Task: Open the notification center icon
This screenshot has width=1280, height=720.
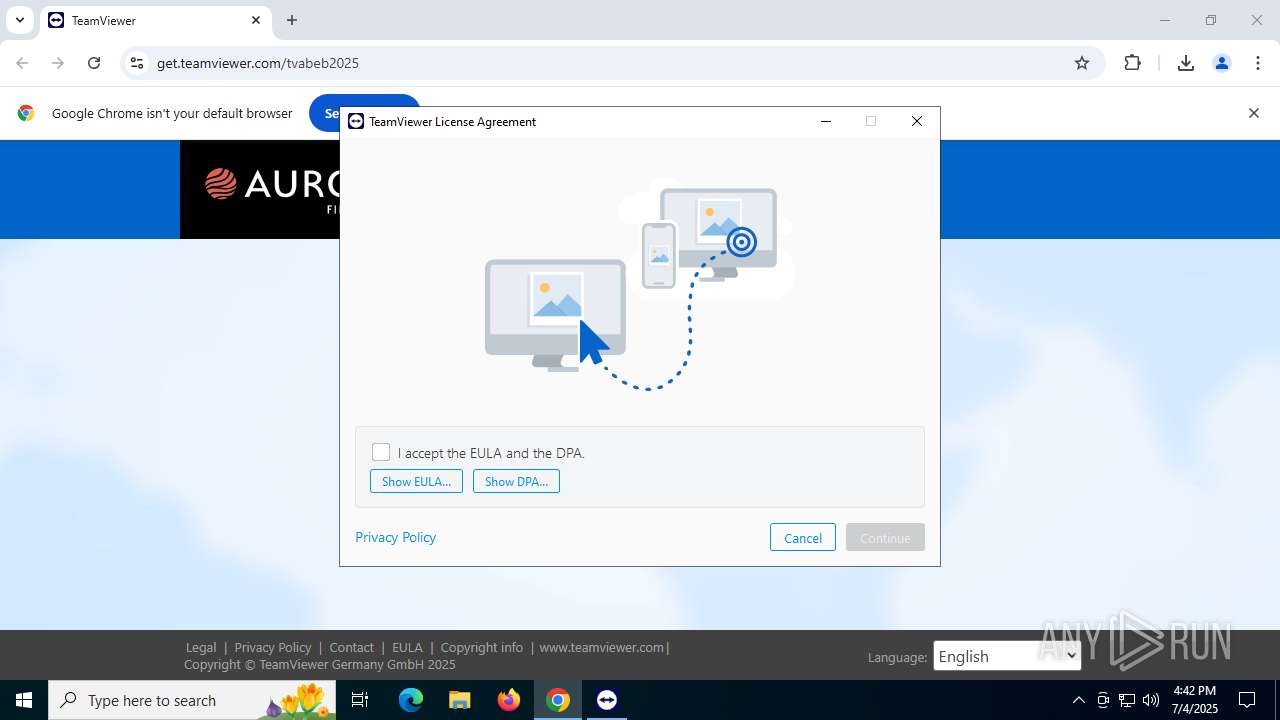Action: [x=1247, y=700]
